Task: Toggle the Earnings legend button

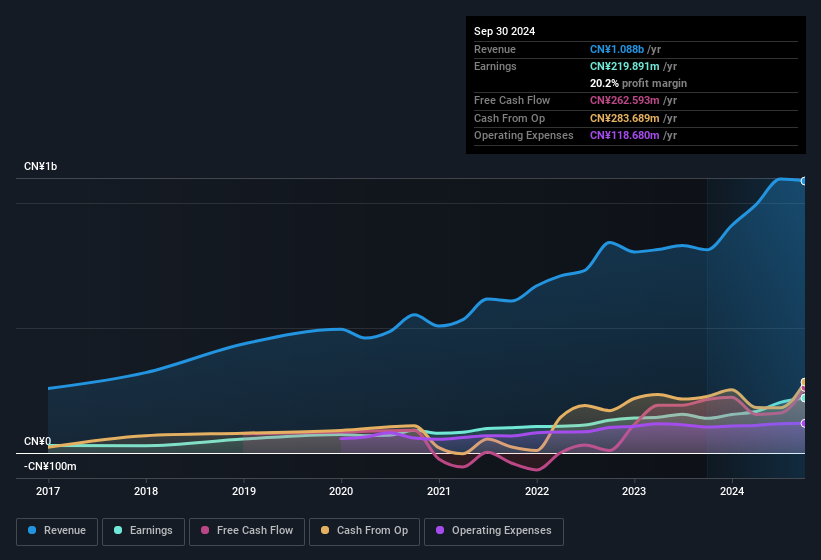Action: click(143, 531)
